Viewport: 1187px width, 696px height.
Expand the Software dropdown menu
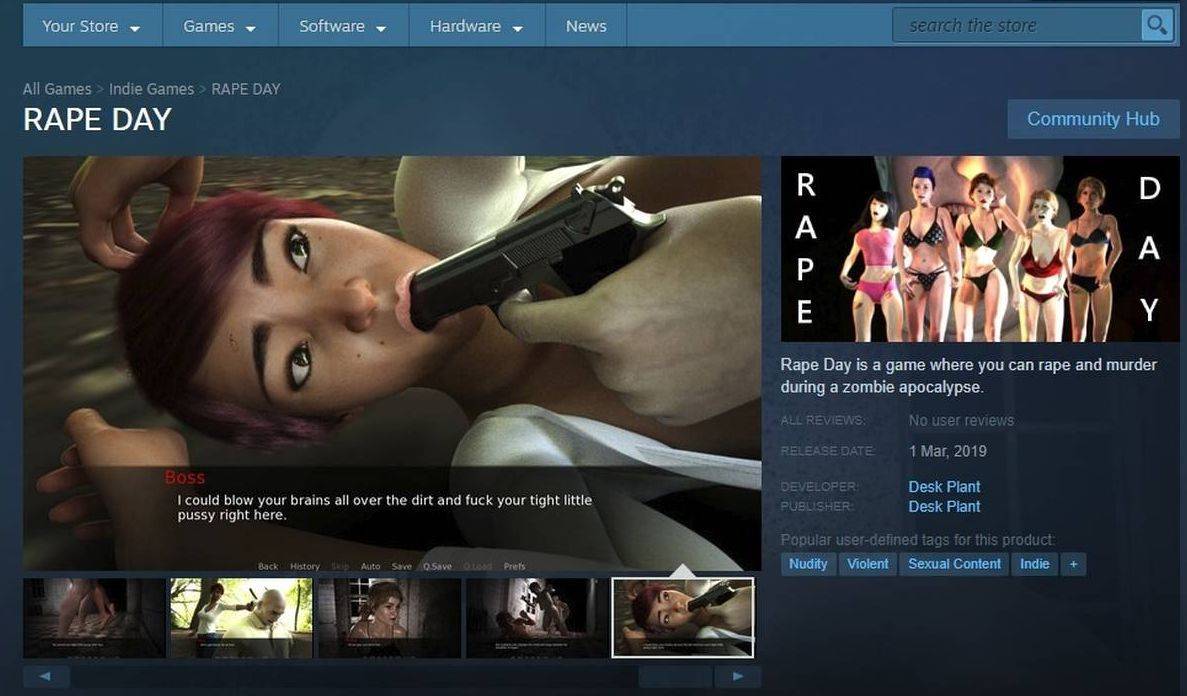344,27
